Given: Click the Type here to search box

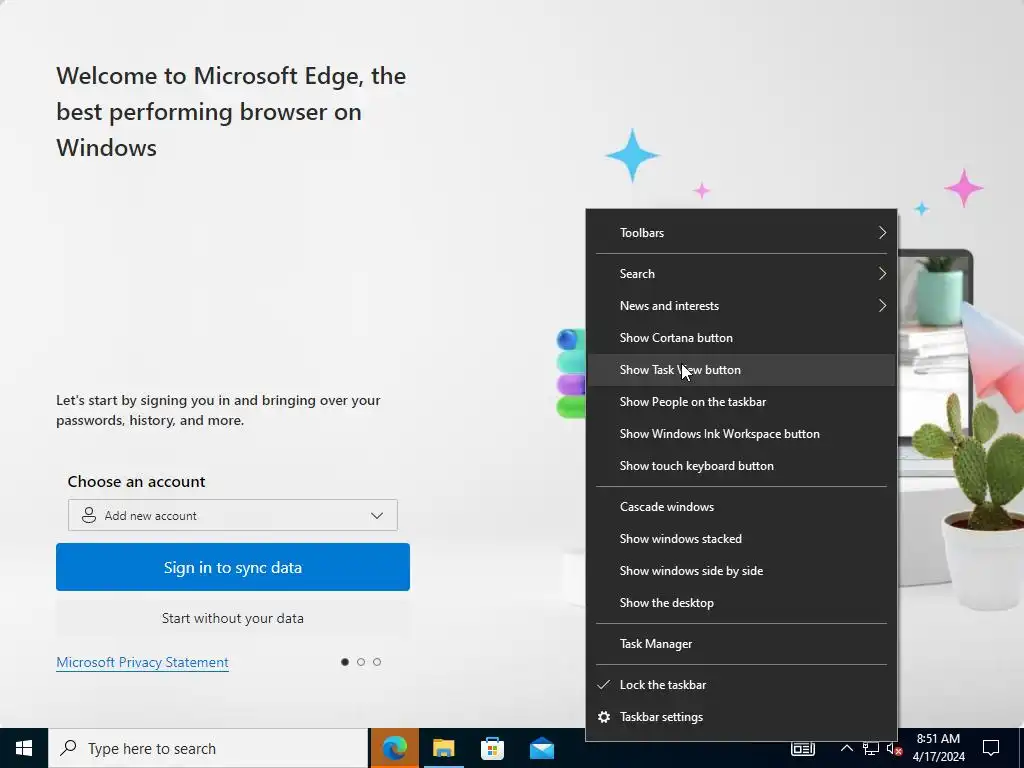Looking at the screenshot, I should click(x=208, y=748).
